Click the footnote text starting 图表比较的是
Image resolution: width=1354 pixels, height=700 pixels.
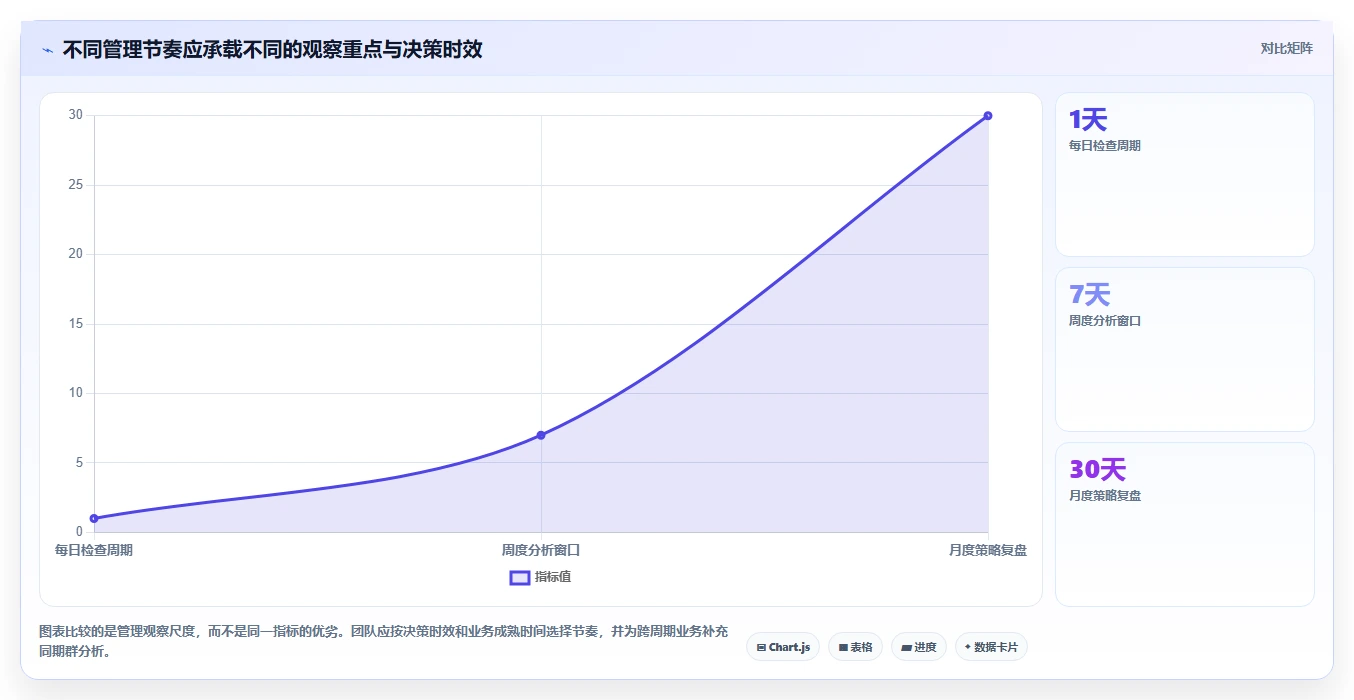(384, 642)
